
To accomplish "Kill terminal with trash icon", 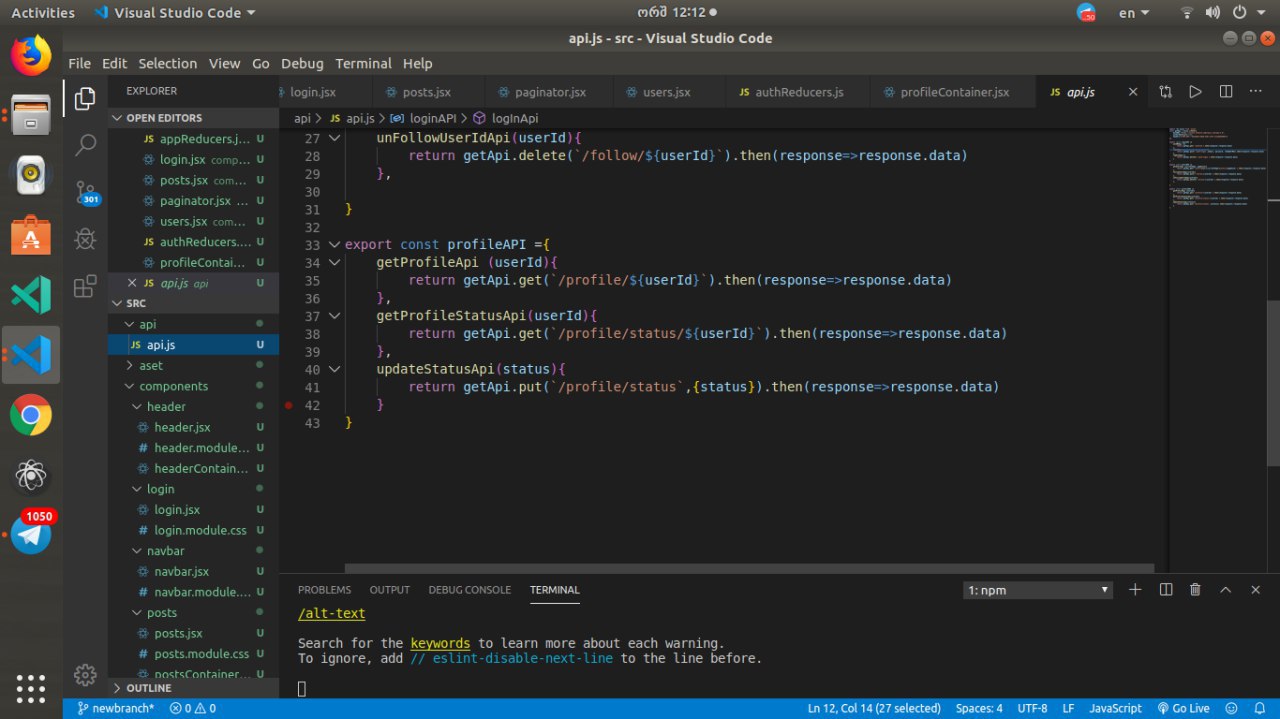I will (1195, 590).
